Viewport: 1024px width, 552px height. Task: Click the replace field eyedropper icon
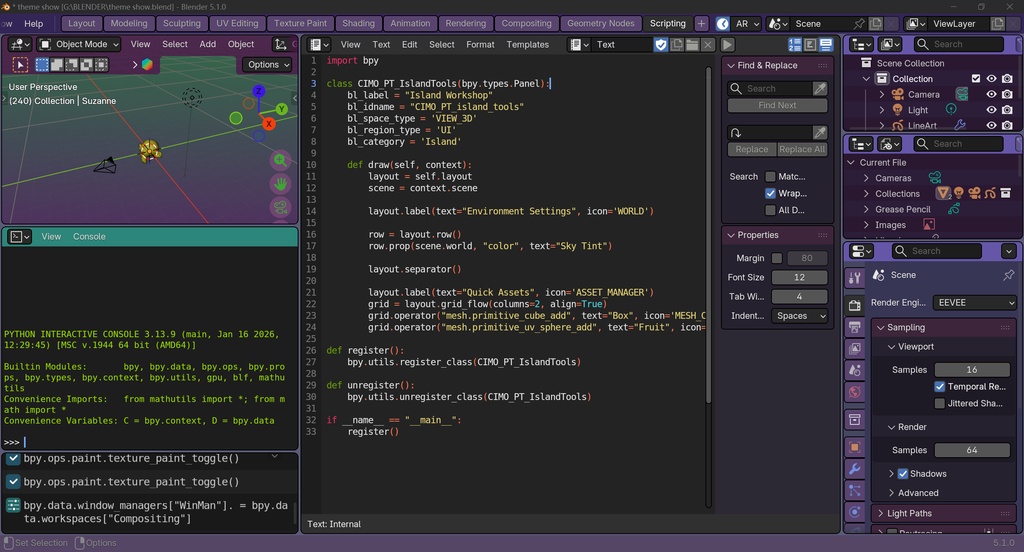(x=820, y=133)
